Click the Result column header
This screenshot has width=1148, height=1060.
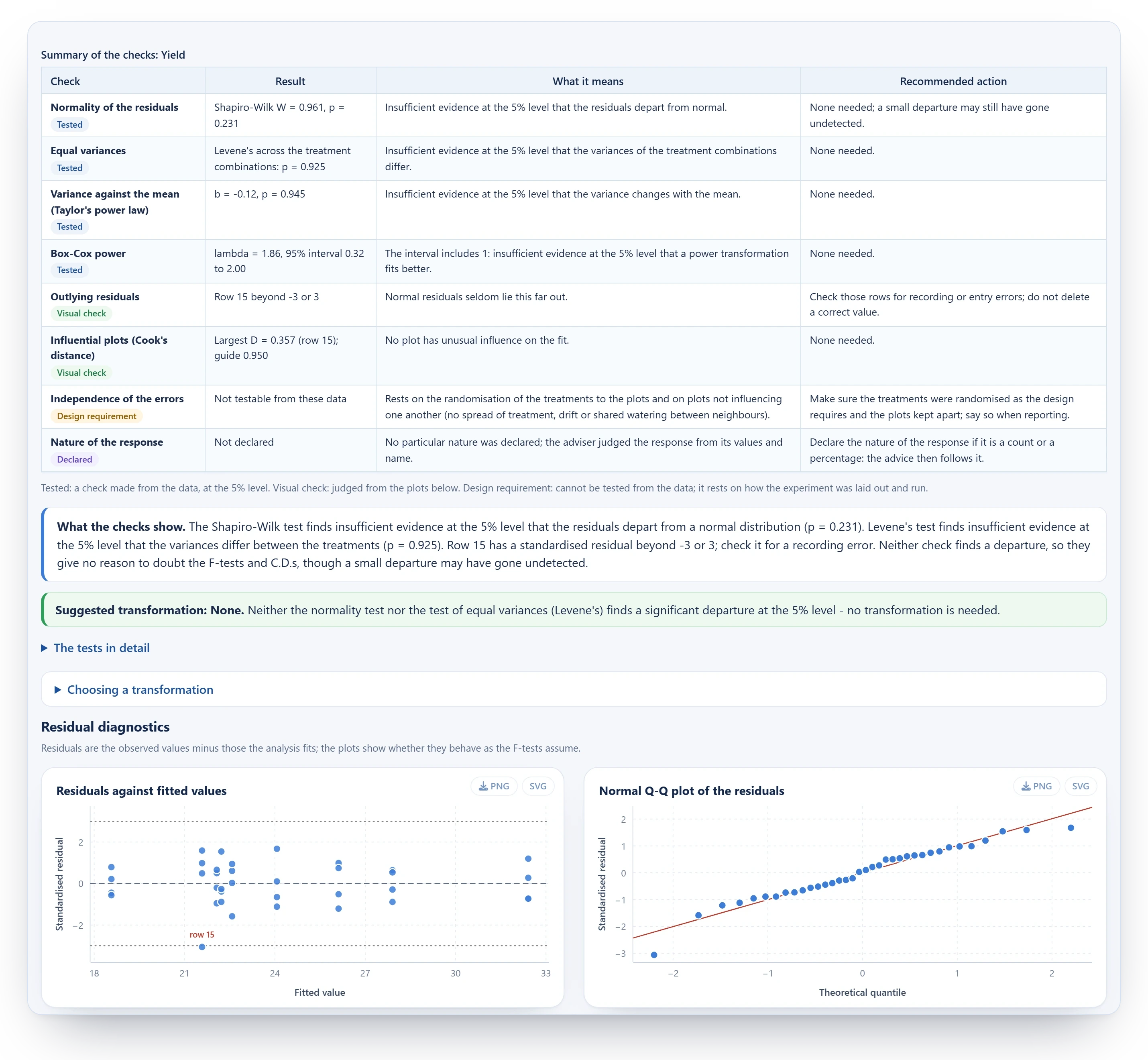290,81
